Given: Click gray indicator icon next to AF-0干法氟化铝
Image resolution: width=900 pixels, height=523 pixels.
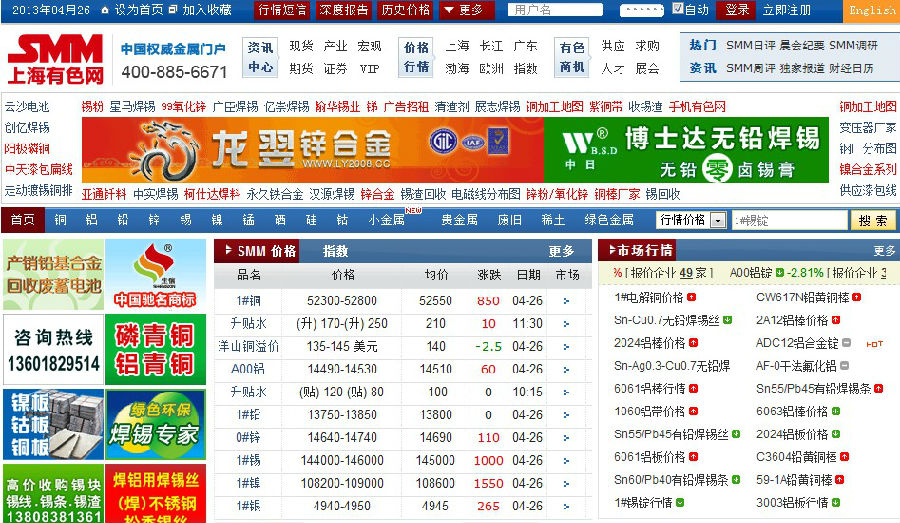Looking at the screenshot, I should coord(844,365).
